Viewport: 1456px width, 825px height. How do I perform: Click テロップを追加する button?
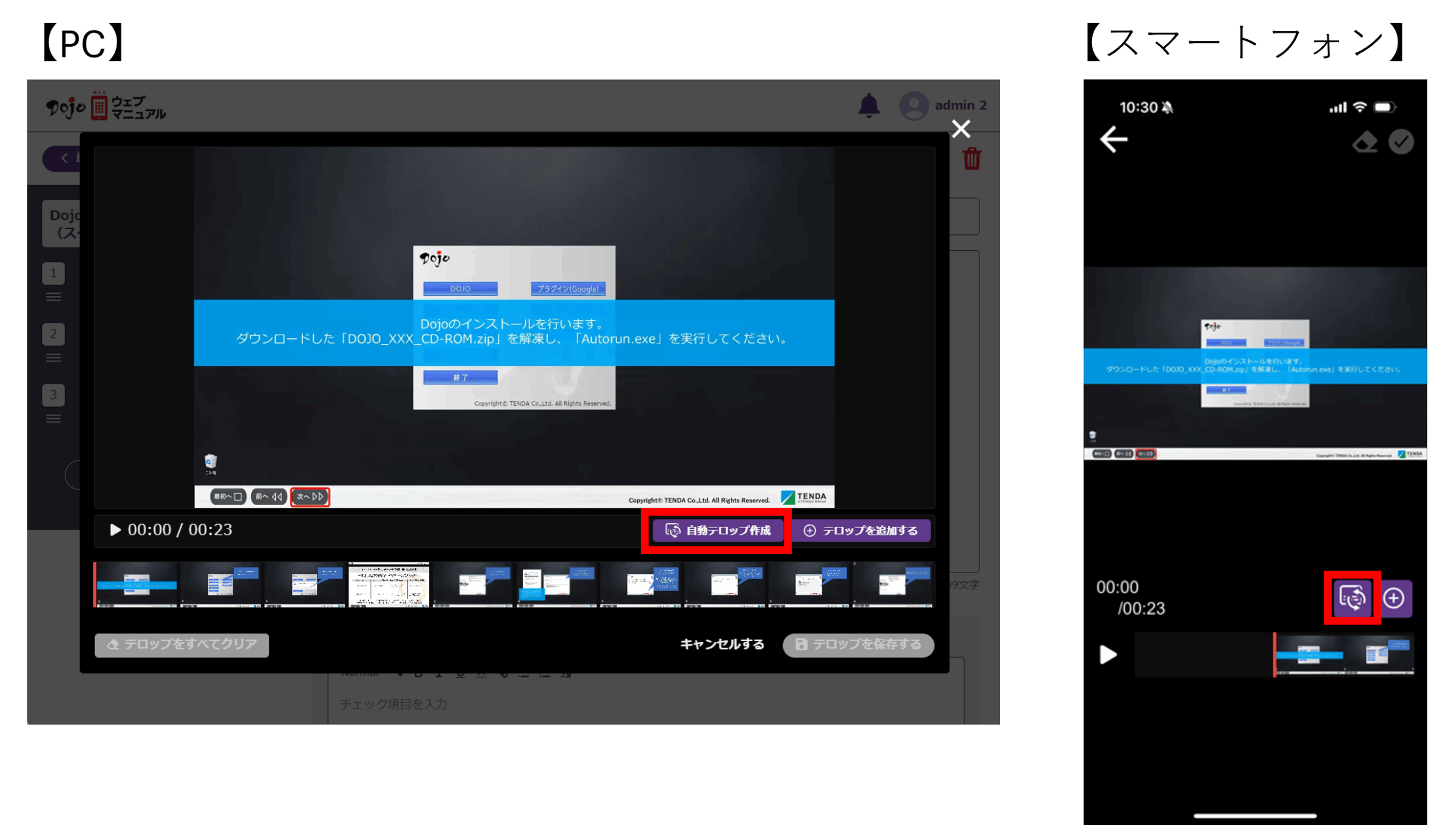(x=861, y=530)
